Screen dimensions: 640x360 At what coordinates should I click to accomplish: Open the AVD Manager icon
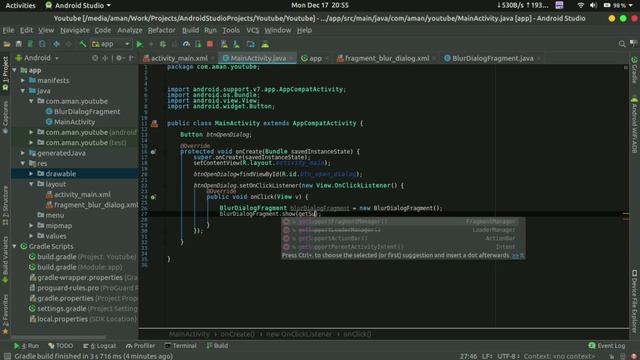224,44
